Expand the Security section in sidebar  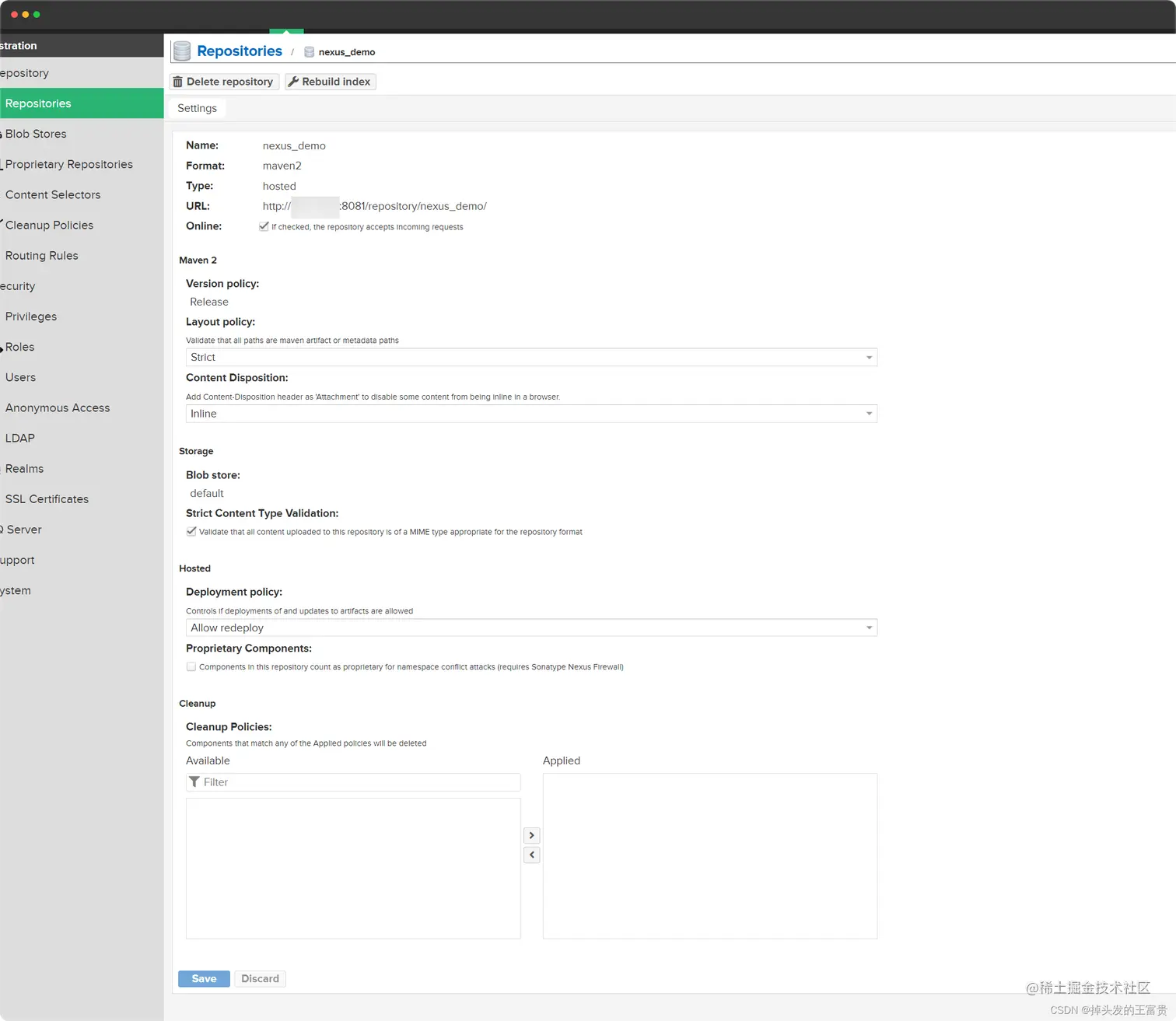(x=82, y=286)
